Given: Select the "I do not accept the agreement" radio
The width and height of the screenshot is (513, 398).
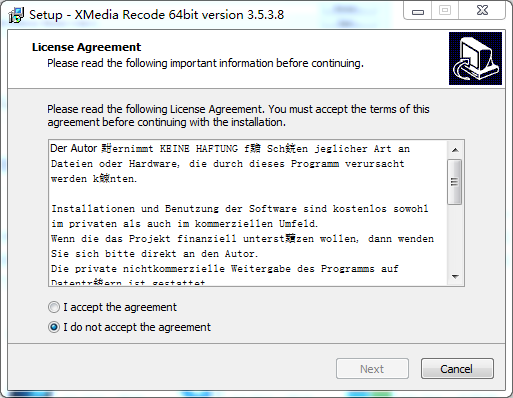Looking at the screenshot, I should pyautogui.click(x=54, y=327).
